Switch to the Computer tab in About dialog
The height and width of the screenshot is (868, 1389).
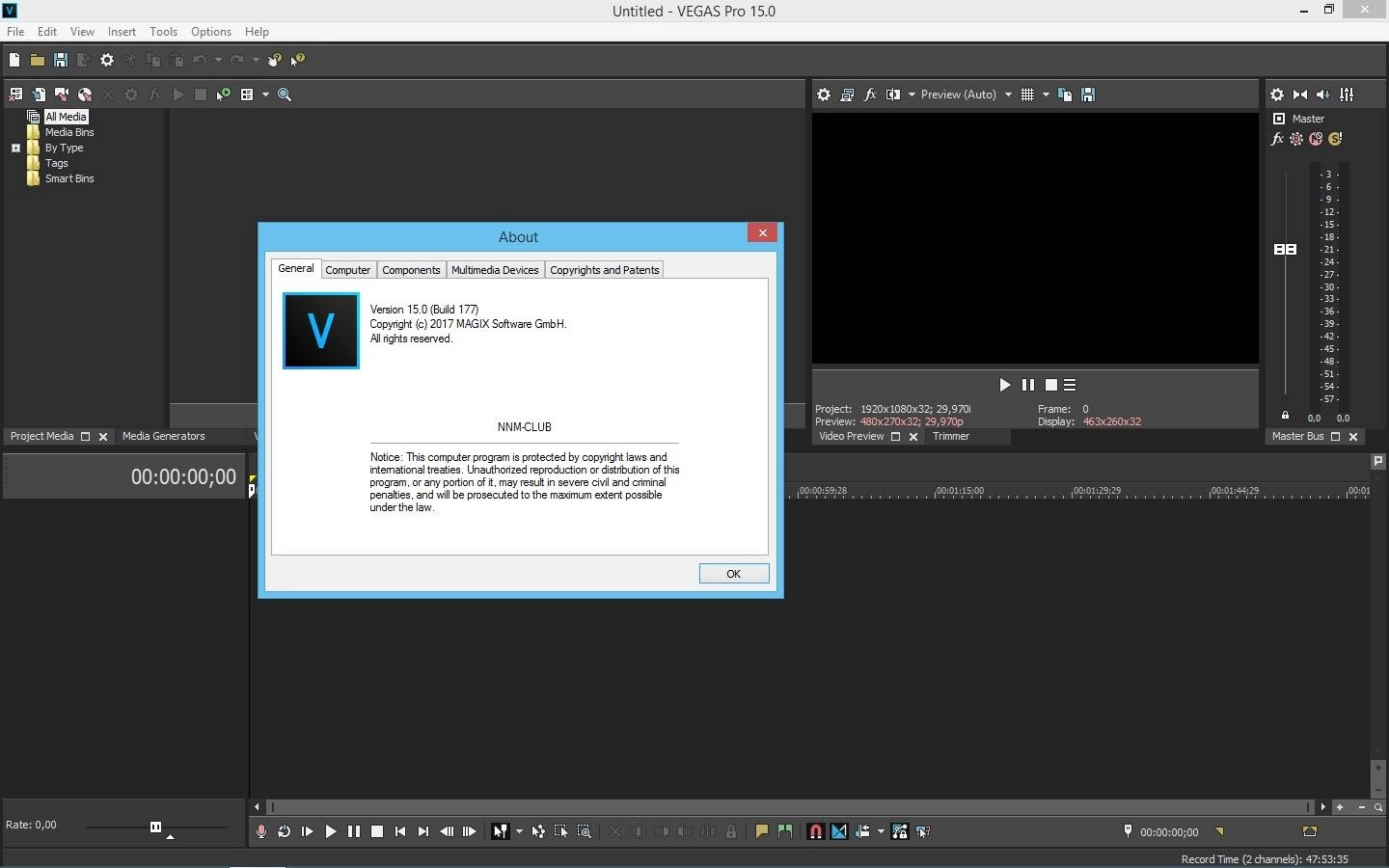pos(348,270)
